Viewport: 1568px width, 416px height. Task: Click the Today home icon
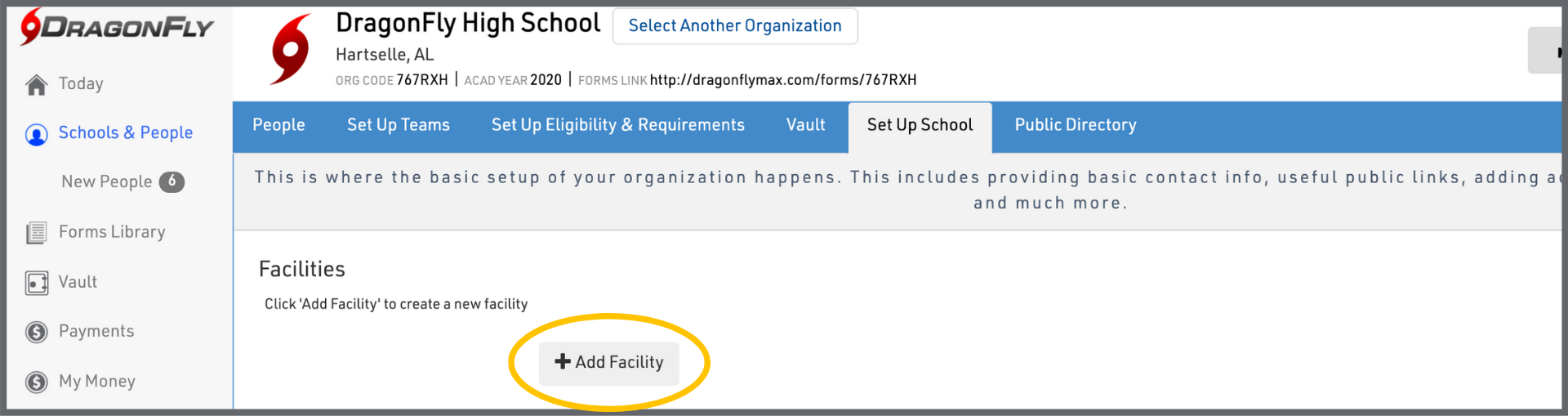(37, 85)
